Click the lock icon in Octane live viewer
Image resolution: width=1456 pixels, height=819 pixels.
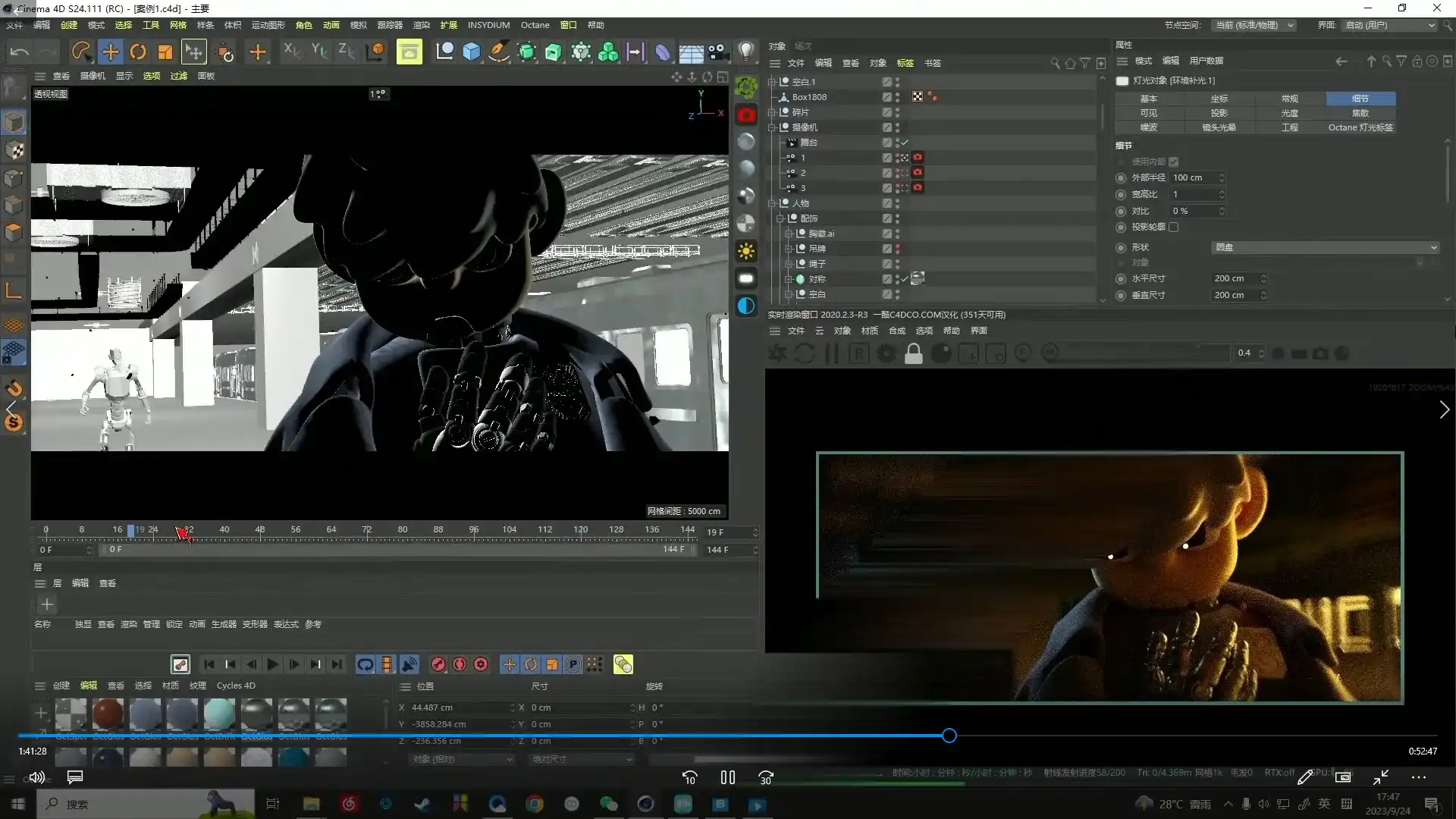pyautogui.click(x=914, y=354)
